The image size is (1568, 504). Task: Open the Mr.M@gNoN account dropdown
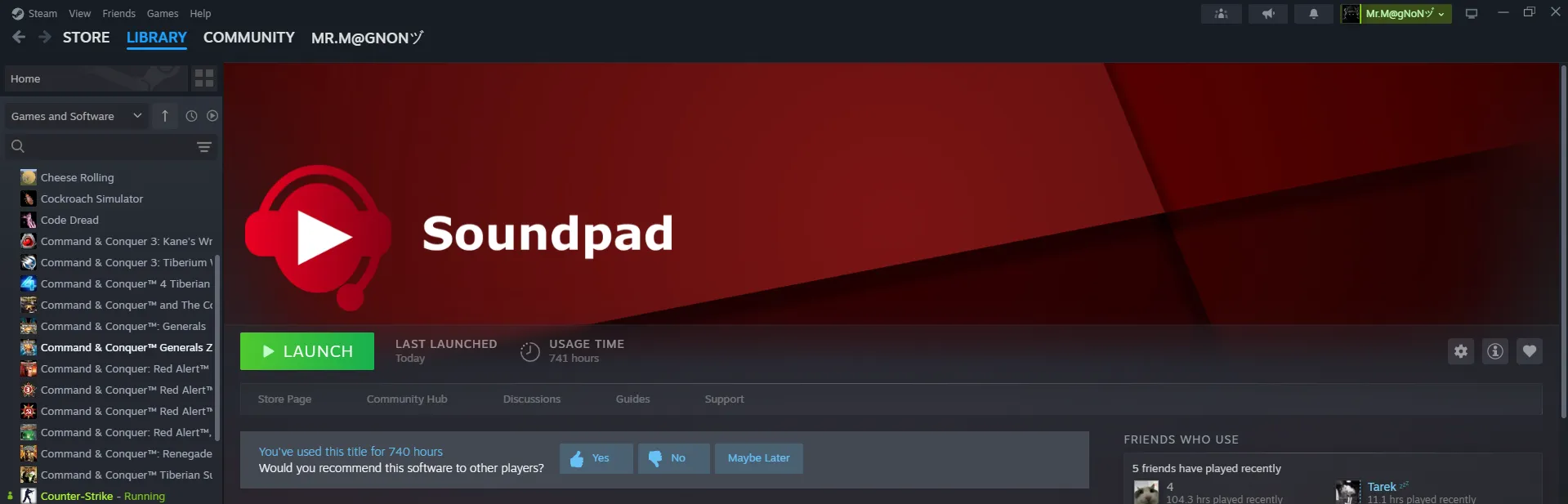1405,14
